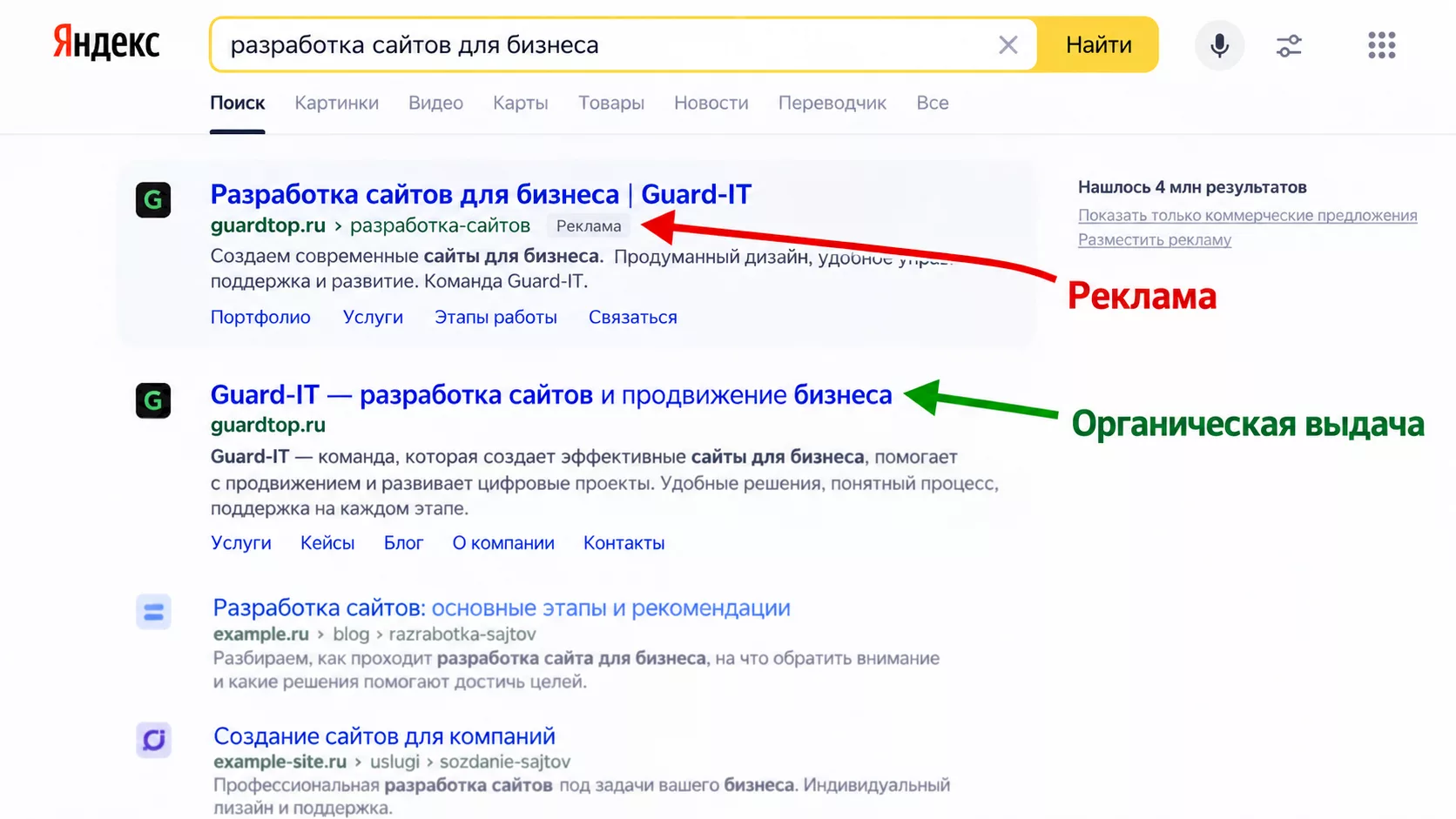
Task: Click the guardtop.ru URL in the ad
Action: click(267, 225)
